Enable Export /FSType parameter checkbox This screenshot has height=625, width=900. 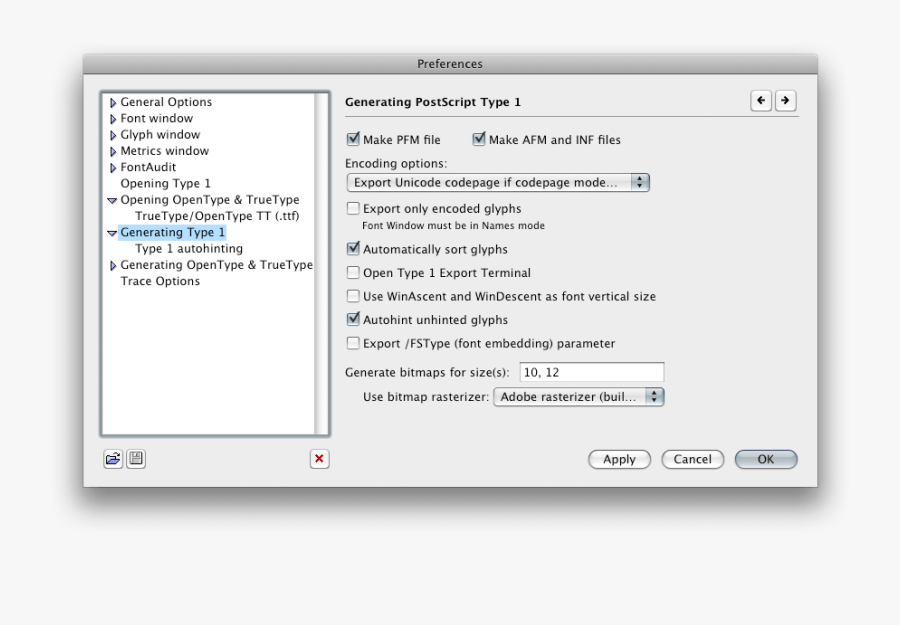[x=353, y=343]
